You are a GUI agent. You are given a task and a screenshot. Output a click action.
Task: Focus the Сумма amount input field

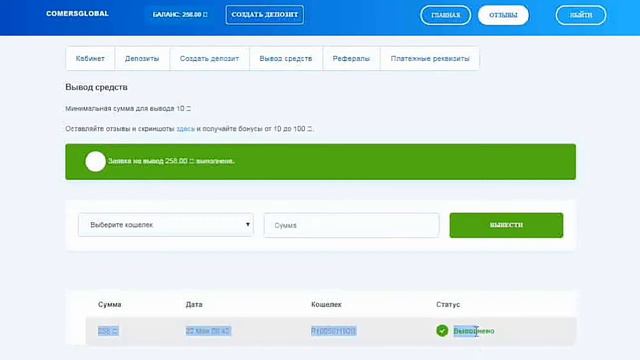pyautogui.click(x=351, y=225)
